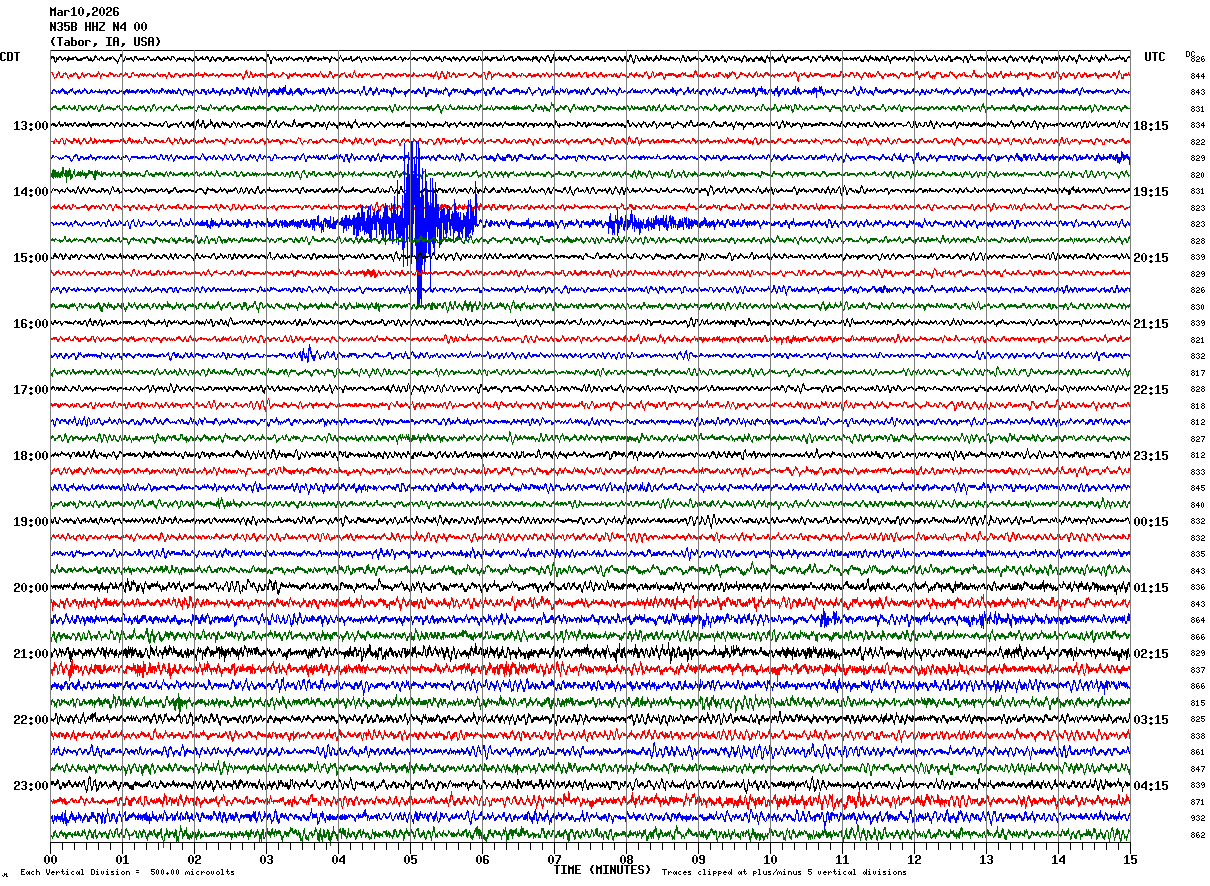Click the DC offset value 820
Viewport: 1210px width, 886px height.
(x=1197, y=175)
